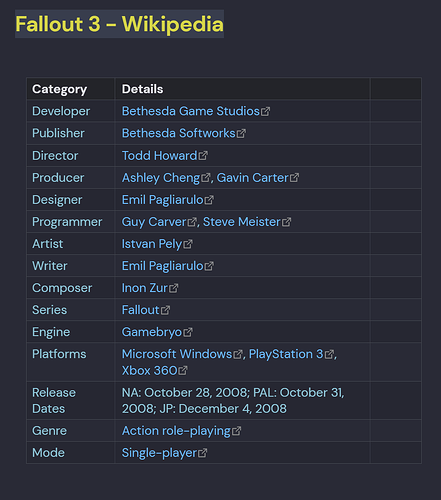Open the PlayStation 3 link

tap(286, 354)
